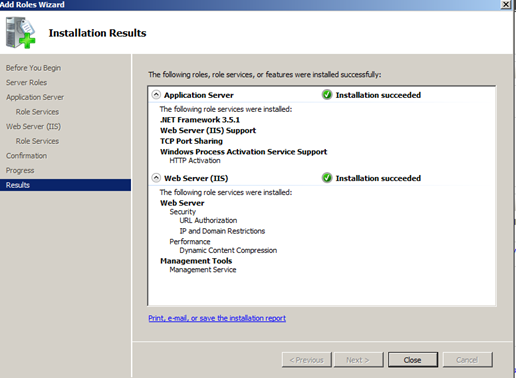Click the disabled Cancel button
The image size is (516, 378).
coord(467,360)
